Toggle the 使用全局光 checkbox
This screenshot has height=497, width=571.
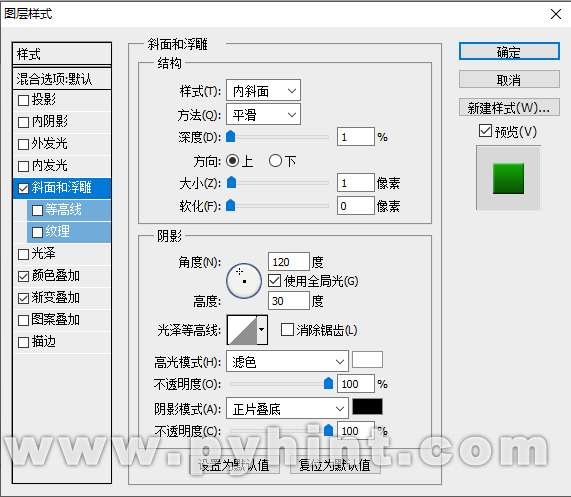click(275, 281)
